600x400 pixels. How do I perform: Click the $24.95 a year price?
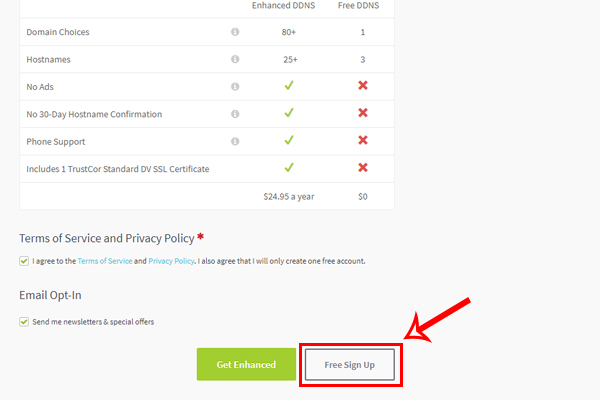[289, 196]
